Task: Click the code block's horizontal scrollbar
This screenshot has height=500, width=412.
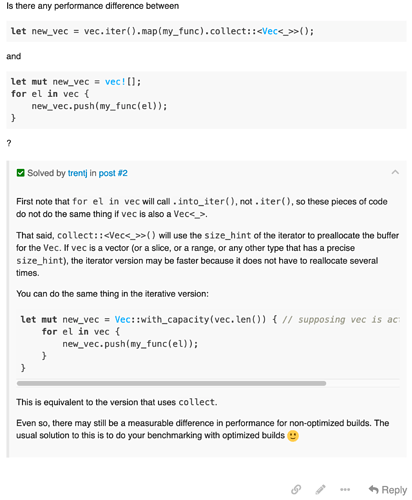Action: click(x=171, y=383)
